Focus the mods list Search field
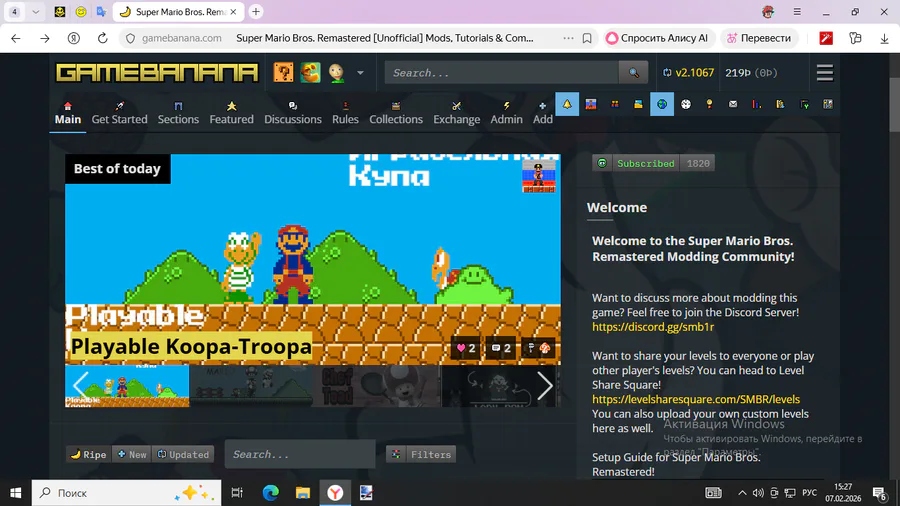This screenshot has height=506, width=900. coord(300,454)
